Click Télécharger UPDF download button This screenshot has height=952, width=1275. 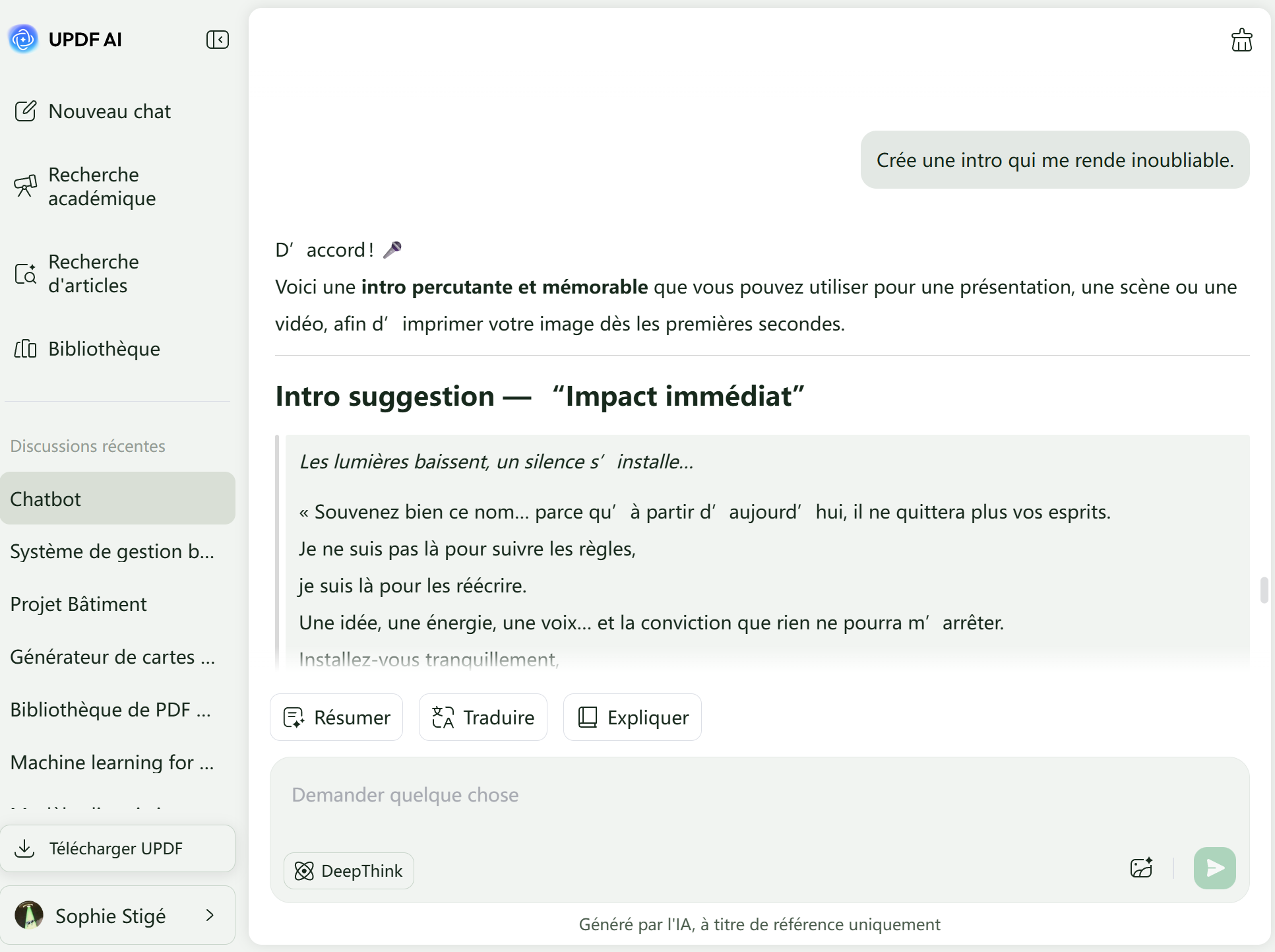[117, 848]
